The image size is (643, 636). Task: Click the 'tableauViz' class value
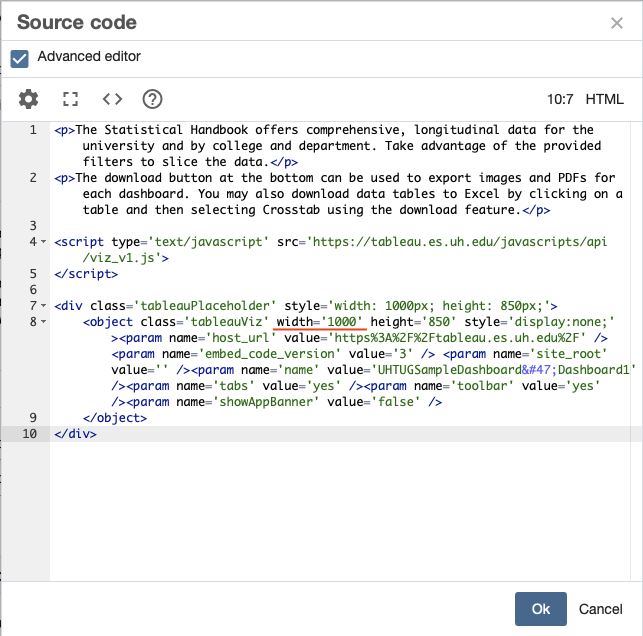click(226, 322)
